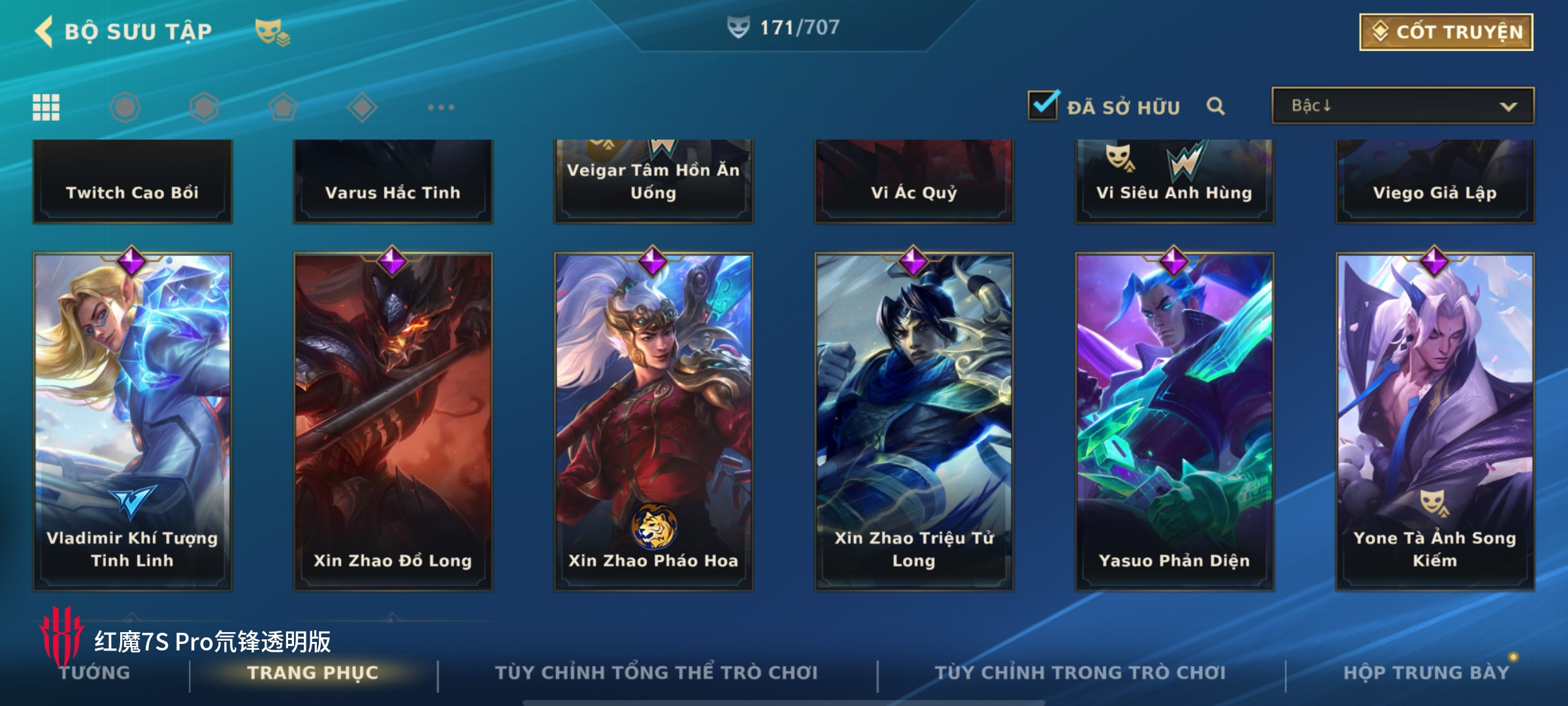1568x706 pixels.
Task: Open the Hộp Trưng Bày tab
Action: 1426,673
